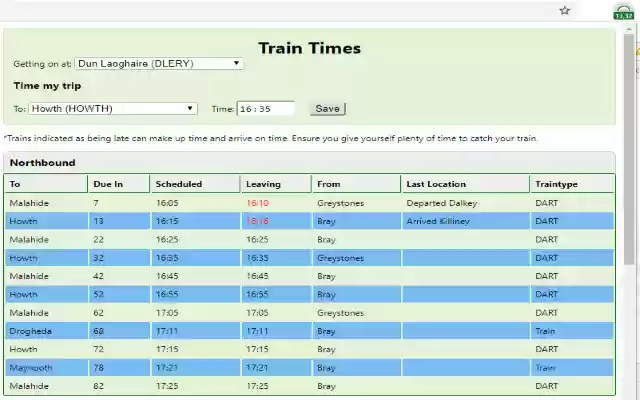The image size is (640, 400).
Task: Sort by the Due In column header
Action: pyautogui.click(x=119, y=184)
